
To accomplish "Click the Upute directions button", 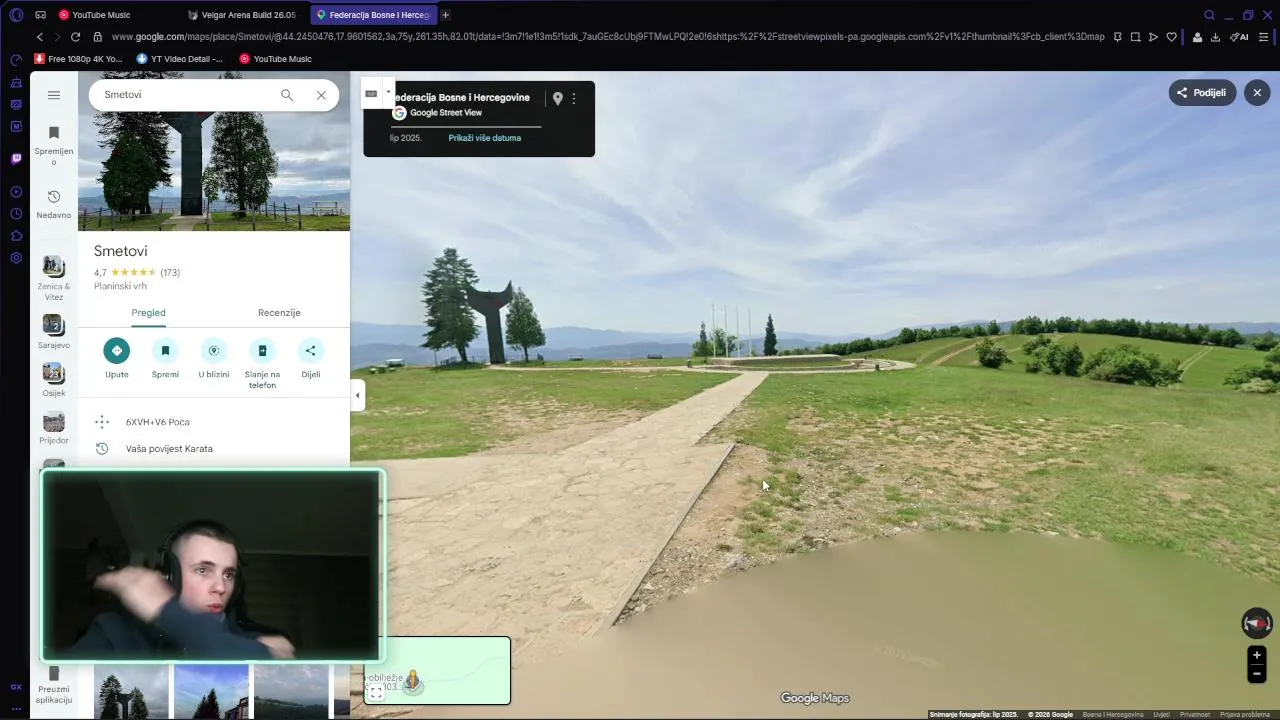I will click(x=117, y=359).
